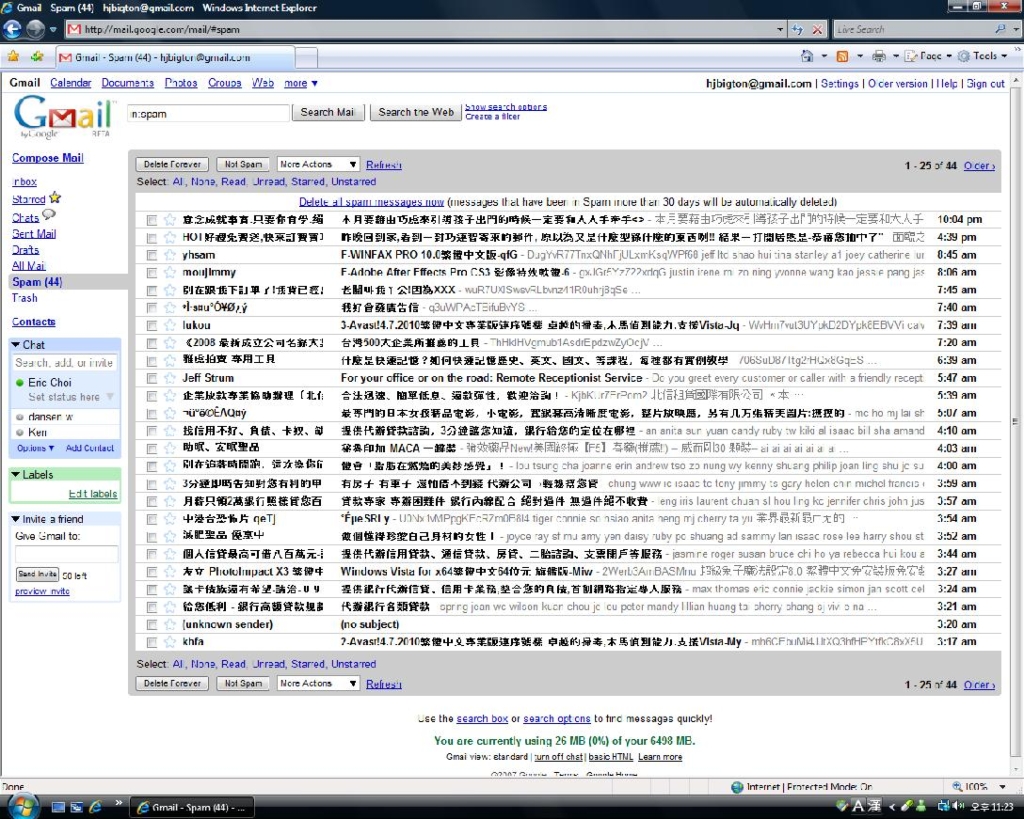This screenshot has height=819, width=1024.
Task: Switch to the Gmail - Spam (44) browser tab
Action: click(174, 57)
